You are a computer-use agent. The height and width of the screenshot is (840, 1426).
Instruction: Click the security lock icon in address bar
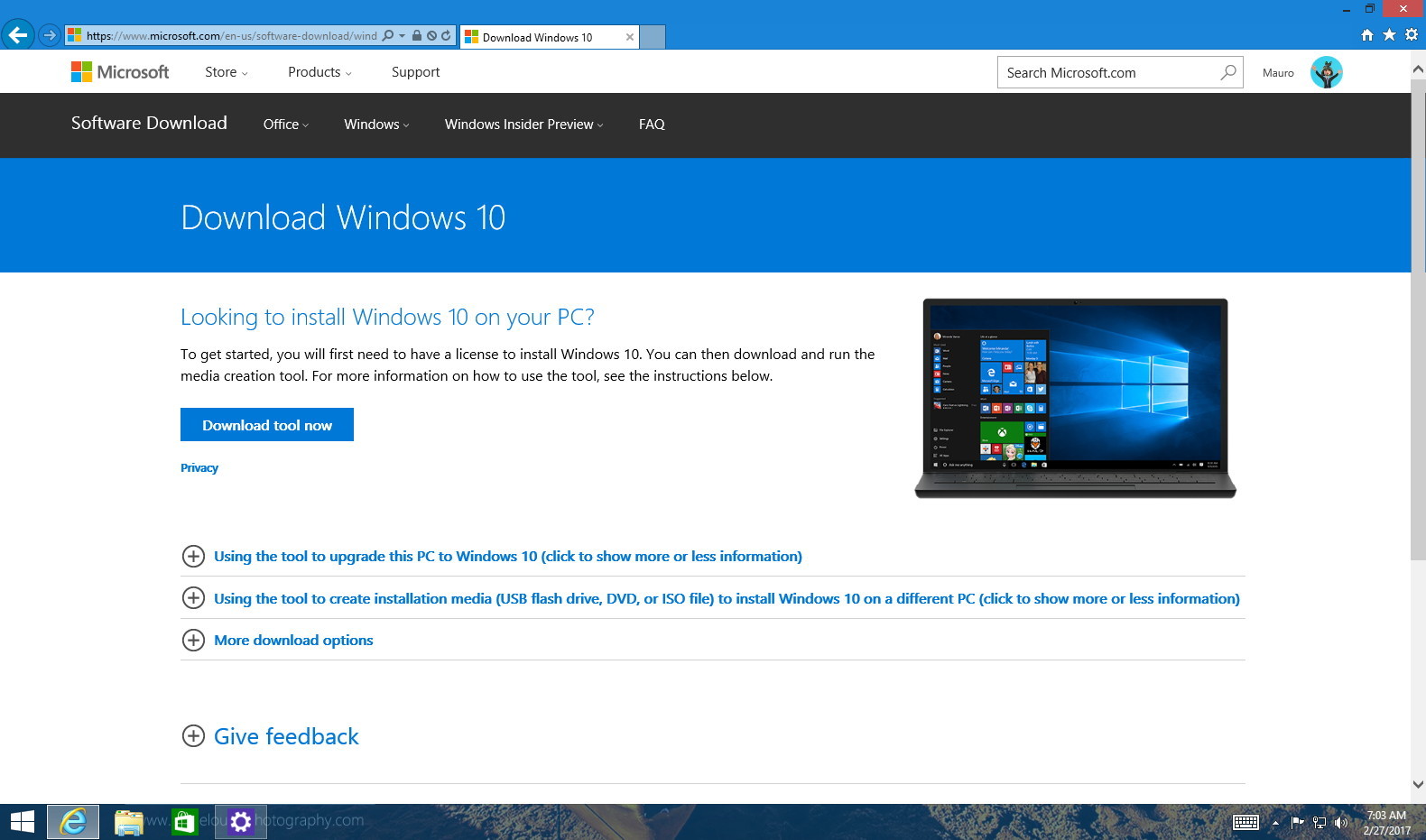click(x=417, y=35)
